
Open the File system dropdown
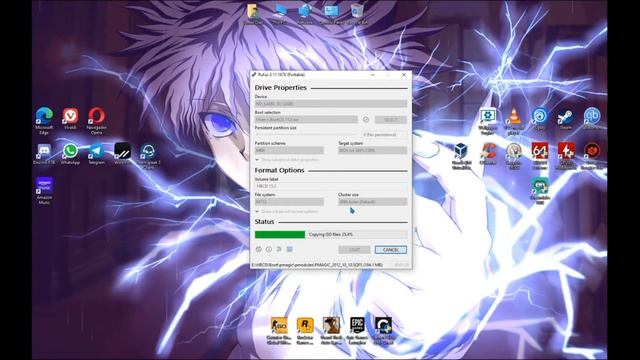289,202
